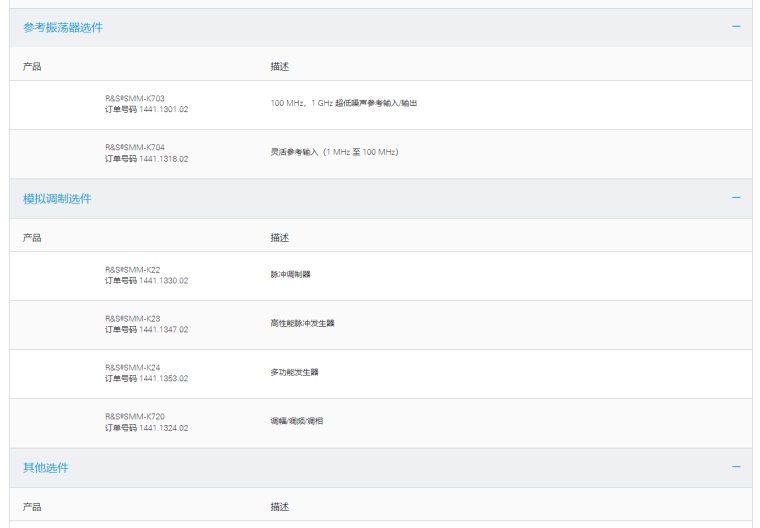
Task: Collapse 参考振荡器选件 section via minus icon
Action: point(736,27)
